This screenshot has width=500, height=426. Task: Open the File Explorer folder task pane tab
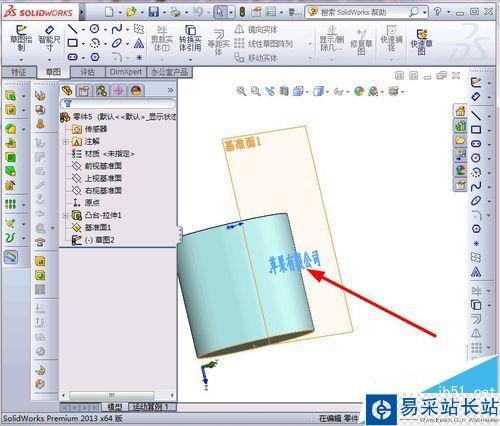click(460, 140)
